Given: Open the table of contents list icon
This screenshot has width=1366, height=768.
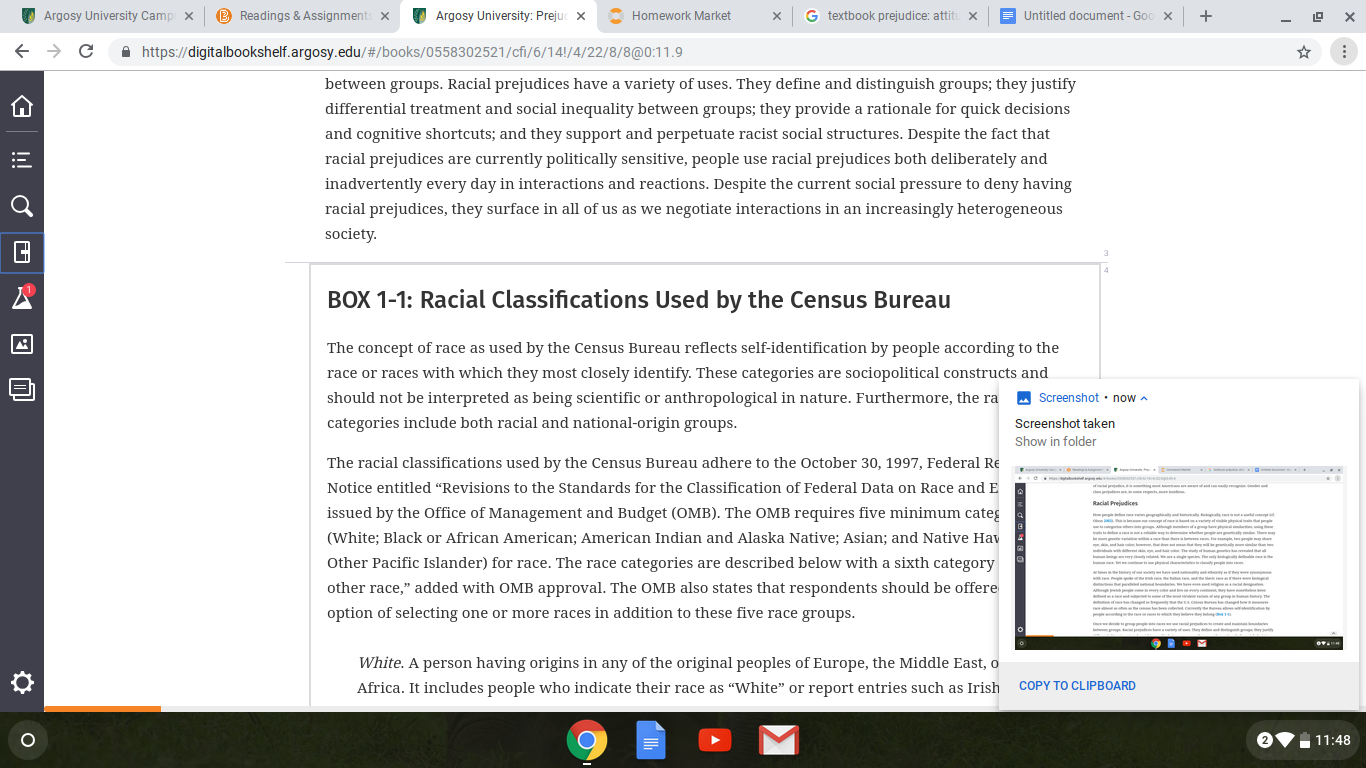Looking at the screenshot, I should pyautogui.click(x=22, y=159).
